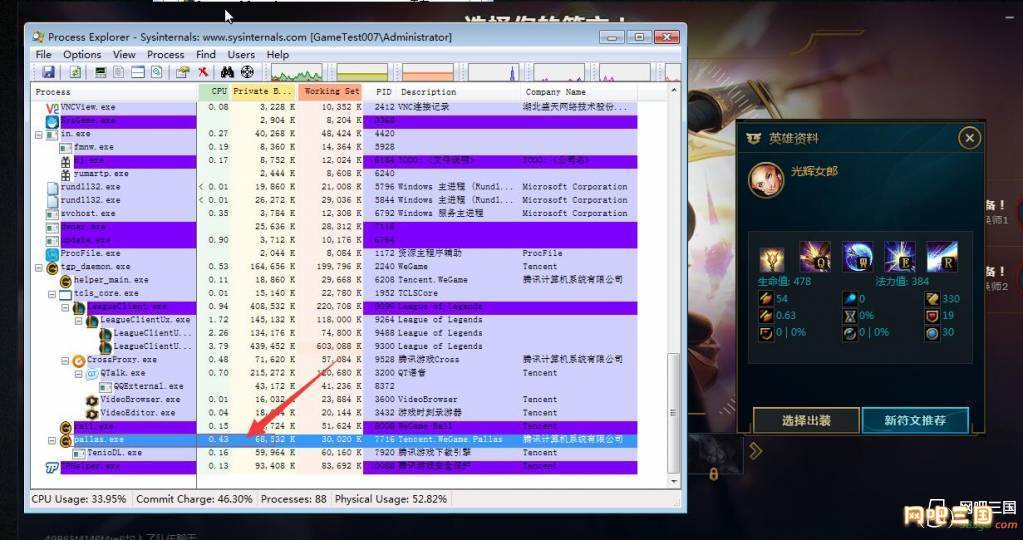Click the Q ability icon
1023x540 pixels.
[x=815, y=257]
